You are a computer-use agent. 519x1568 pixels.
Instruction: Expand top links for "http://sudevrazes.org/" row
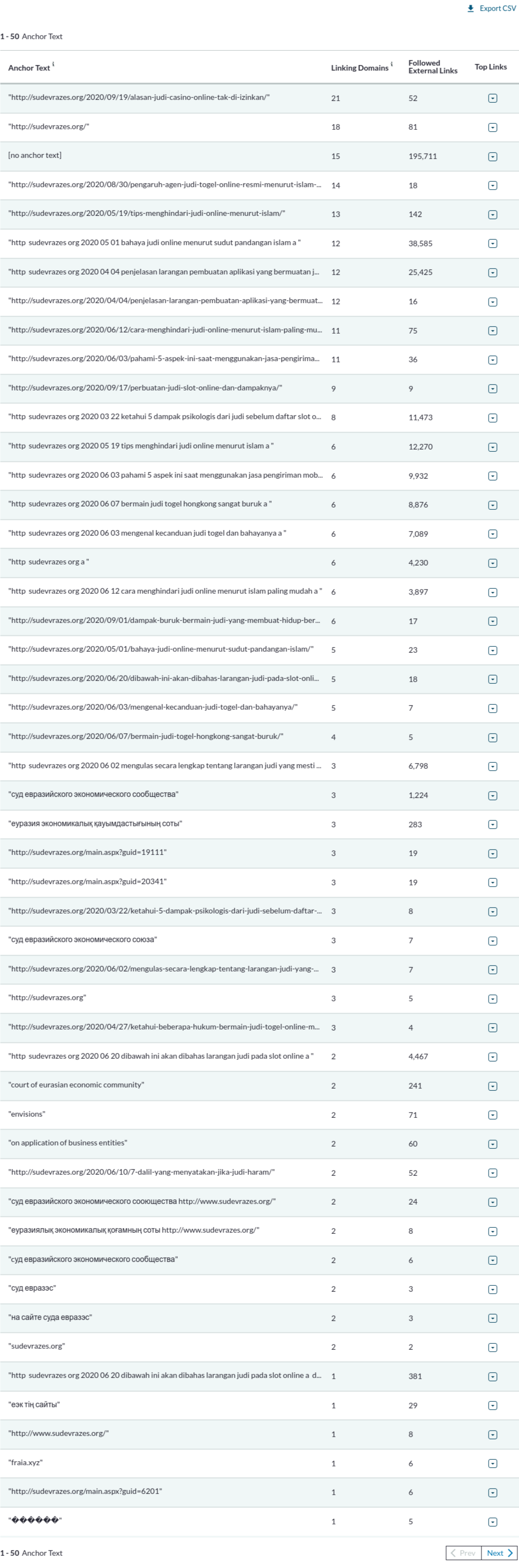493,127
